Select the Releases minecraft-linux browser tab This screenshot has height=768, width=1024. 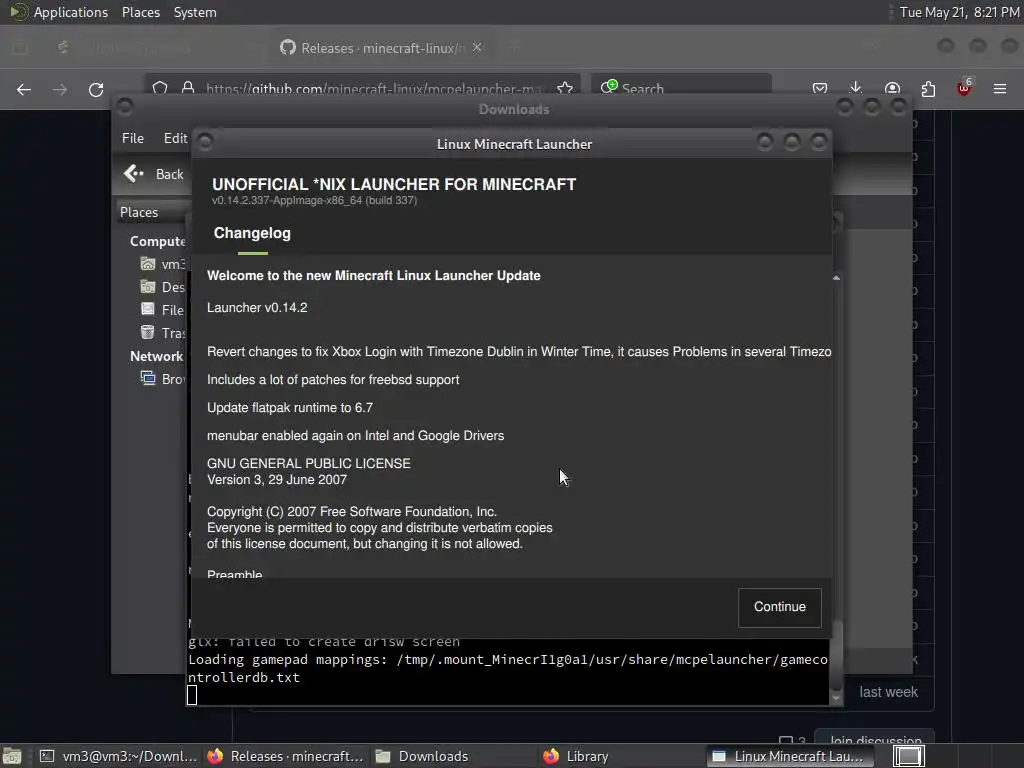point(382,48)
